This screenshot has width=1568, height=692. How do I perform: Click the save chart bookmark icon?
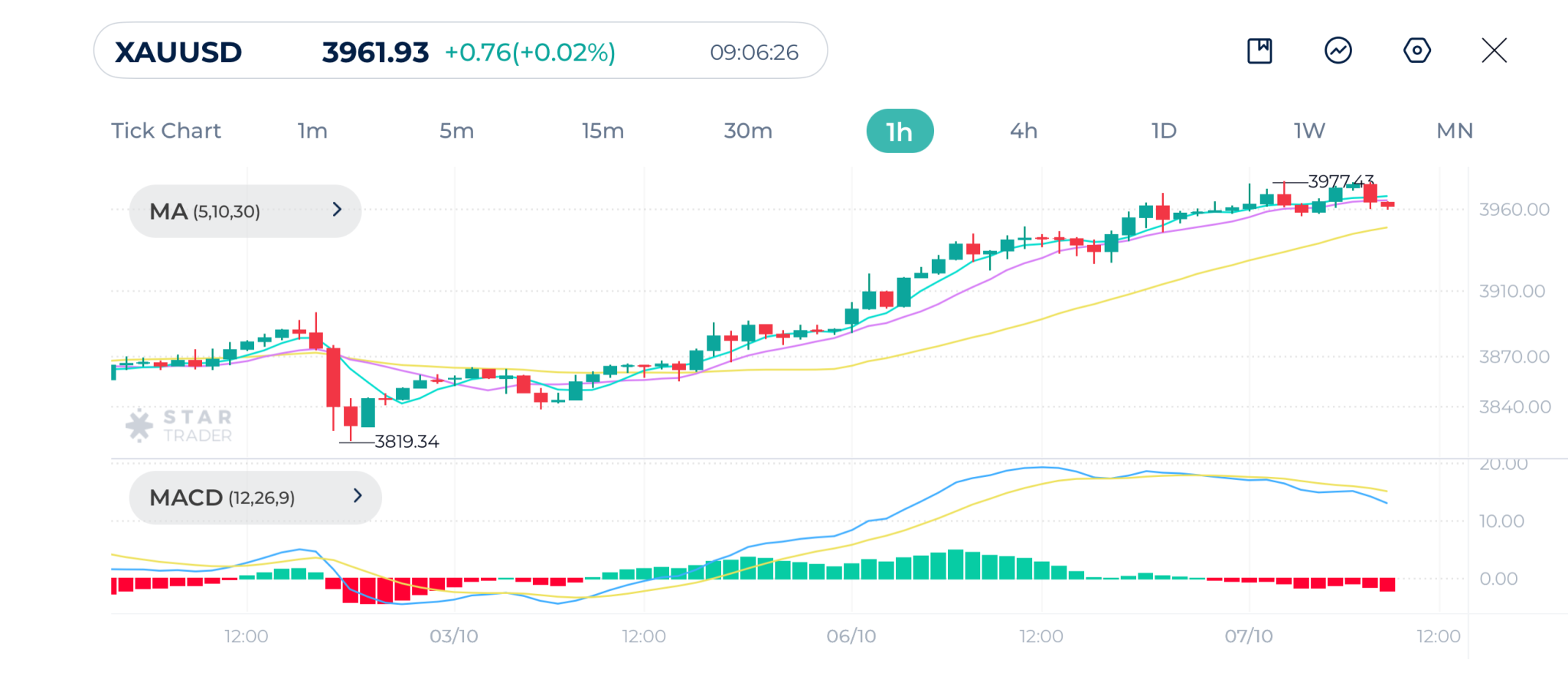tap(1259, 51)
